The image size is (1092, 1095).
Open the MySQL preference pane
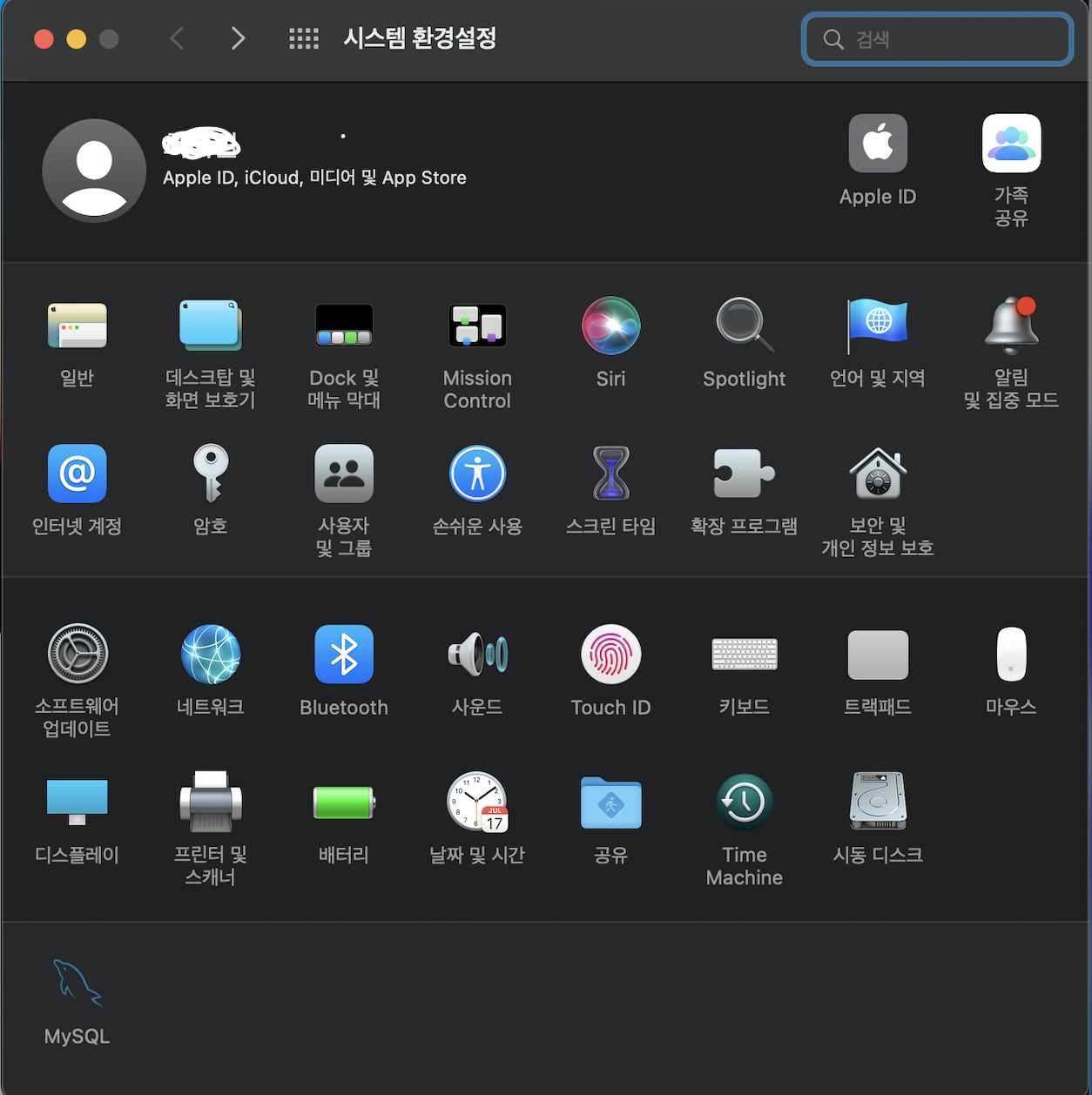(78, 984)
